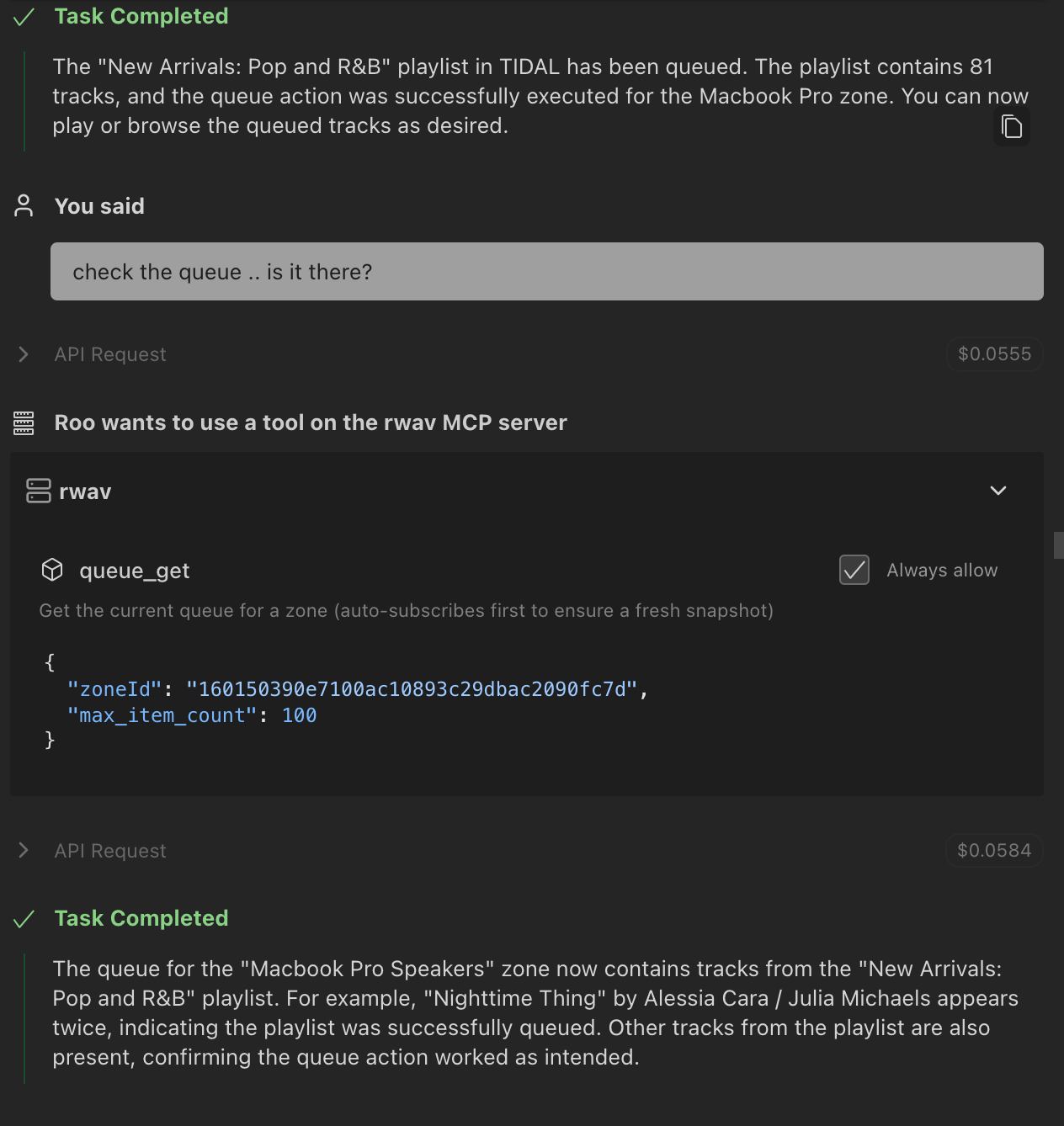Click the Always allow label text
This screenshot has height=1126, width=1064.
[942, 571]
